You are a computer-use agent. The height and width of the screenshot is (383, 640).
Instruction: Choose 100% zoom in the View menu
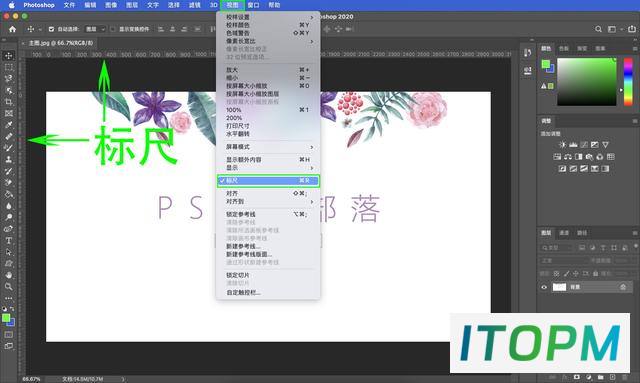268,110
